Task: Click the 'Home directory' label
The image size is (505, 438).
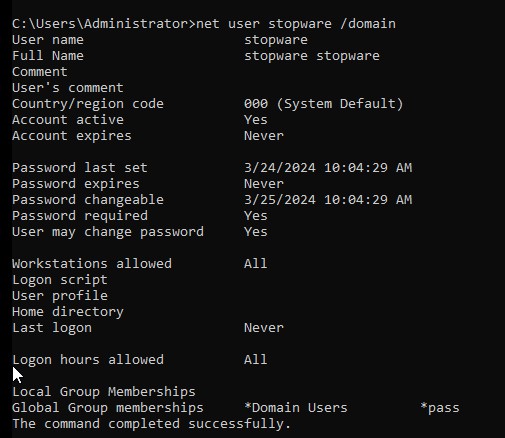Action: click(68, 312)
